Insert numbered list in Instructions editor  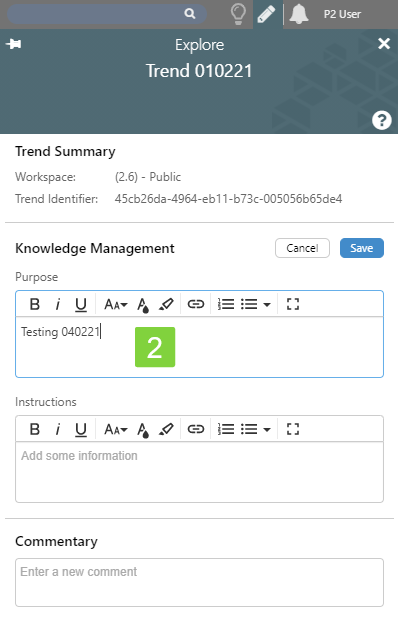point(226,429)
